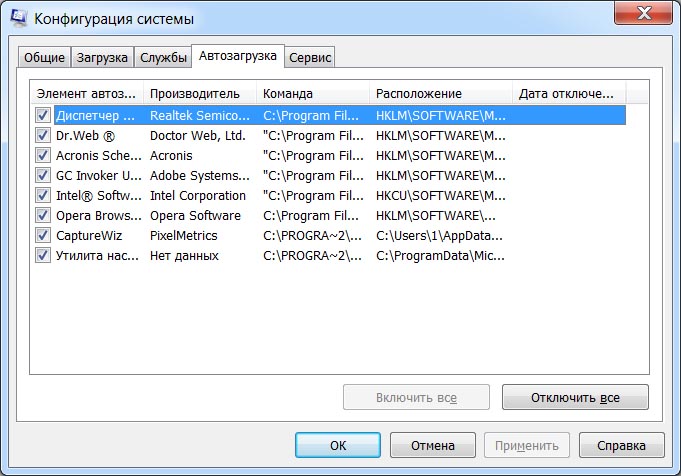This screenshot has height=476, width=681.
Task: Click the System Configuration title bar icon
Action: coord(18,19)
